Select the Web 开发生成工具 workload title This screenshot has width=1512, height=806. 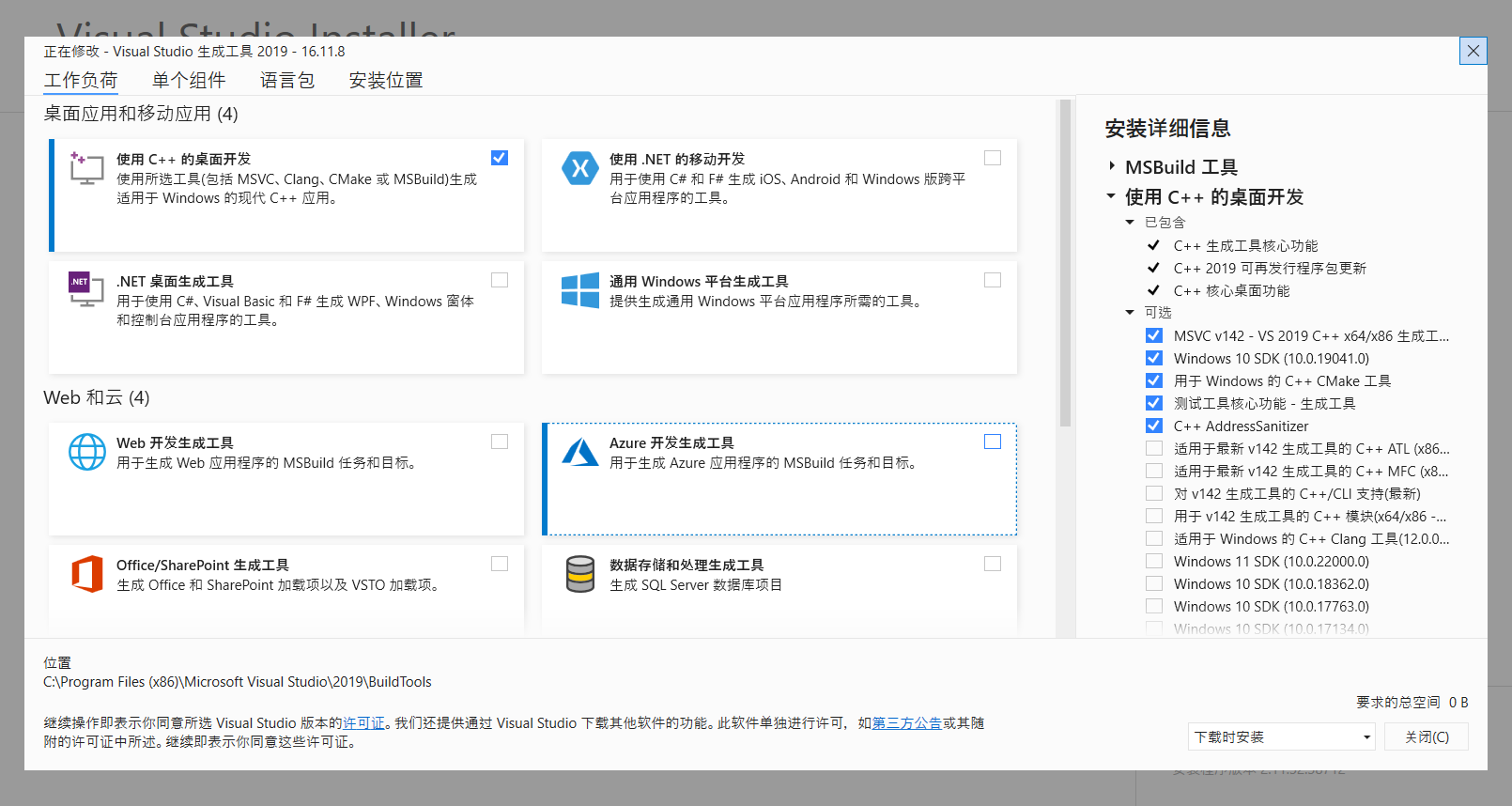(x=175, y=443)
